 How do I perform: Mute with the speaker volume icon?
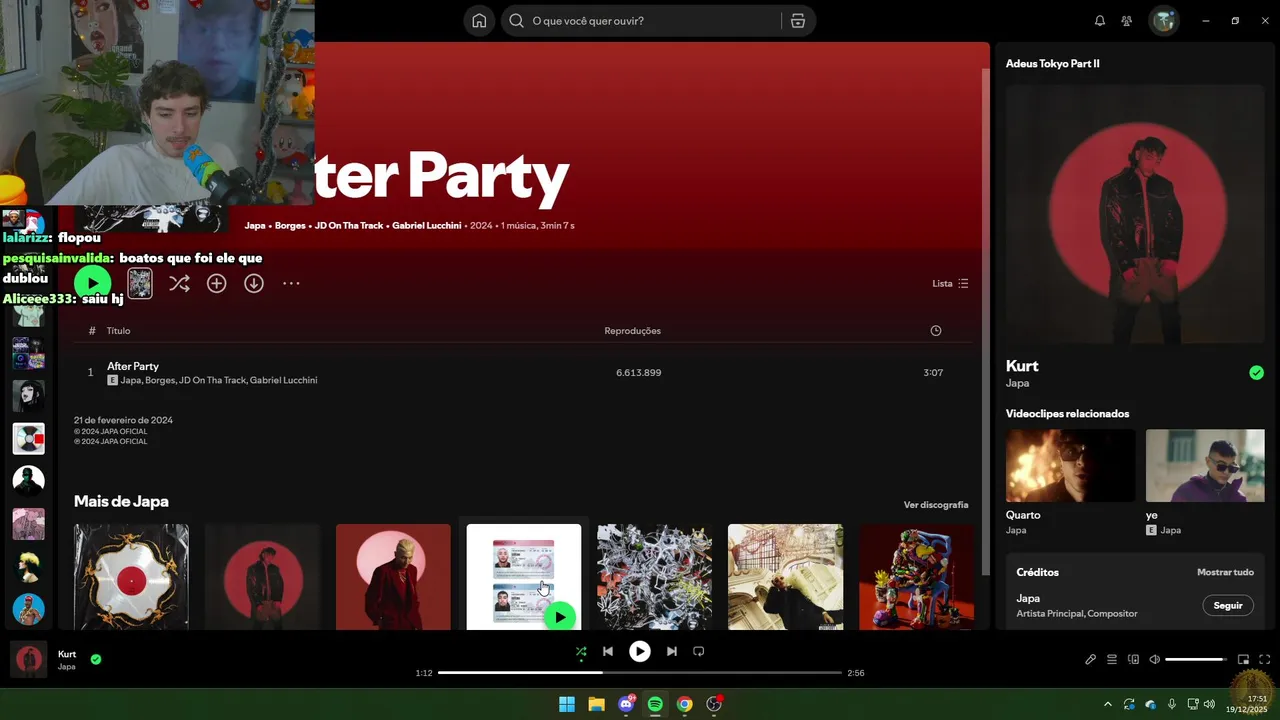pos(1155,660)
